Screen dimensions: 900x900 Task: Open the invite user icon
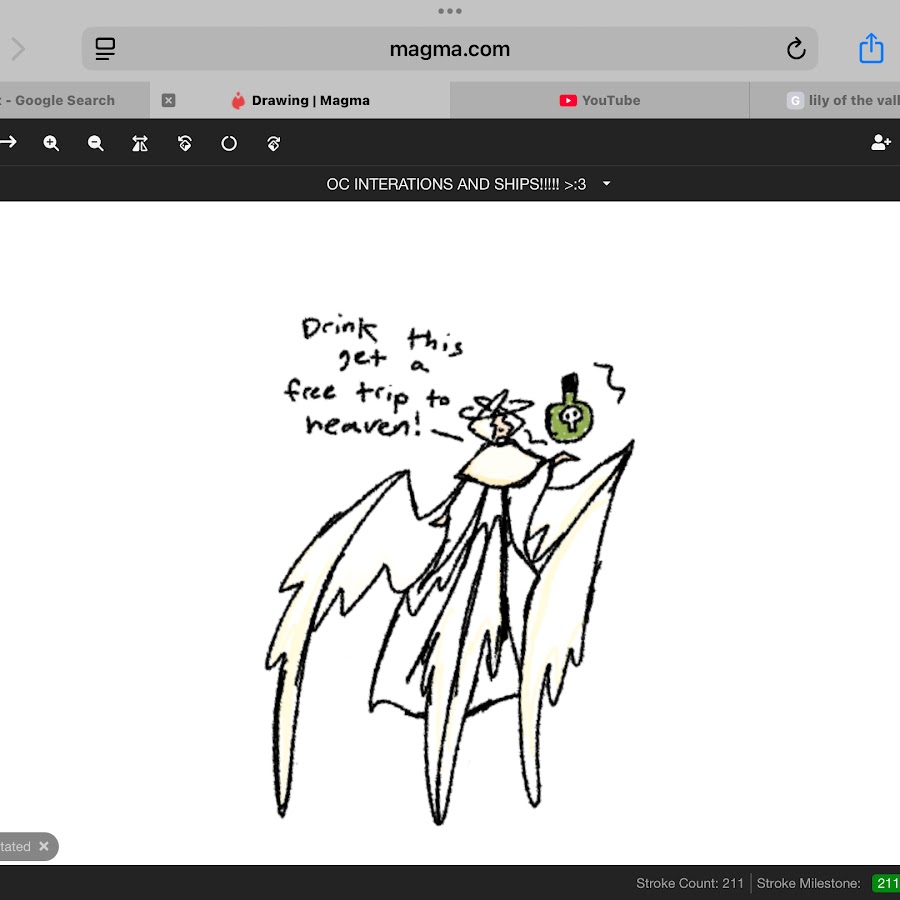click(x=880, y=143)
